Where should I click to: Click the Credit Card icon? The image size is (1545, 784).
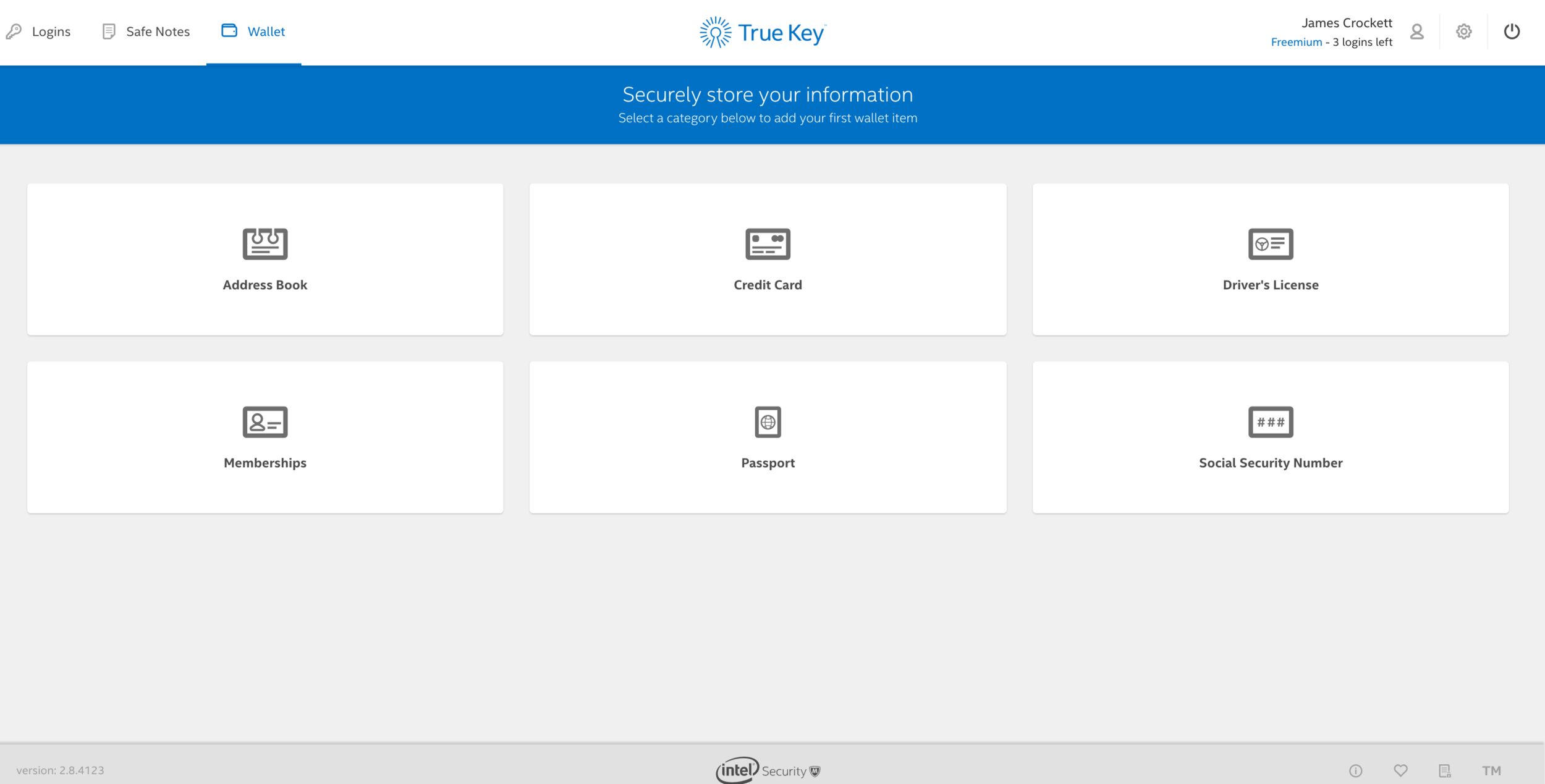[x=768, y=243]
